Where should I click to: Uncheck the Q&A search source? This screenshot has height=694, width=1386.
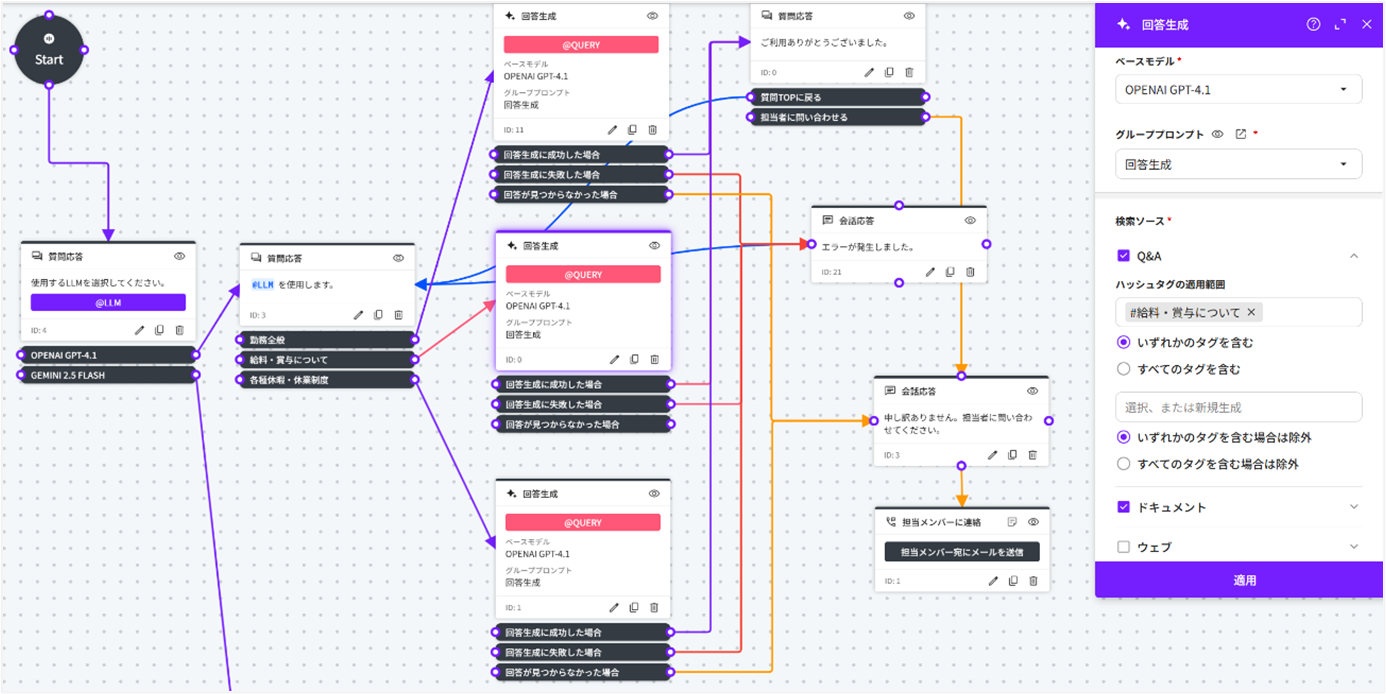(1123, 256)
